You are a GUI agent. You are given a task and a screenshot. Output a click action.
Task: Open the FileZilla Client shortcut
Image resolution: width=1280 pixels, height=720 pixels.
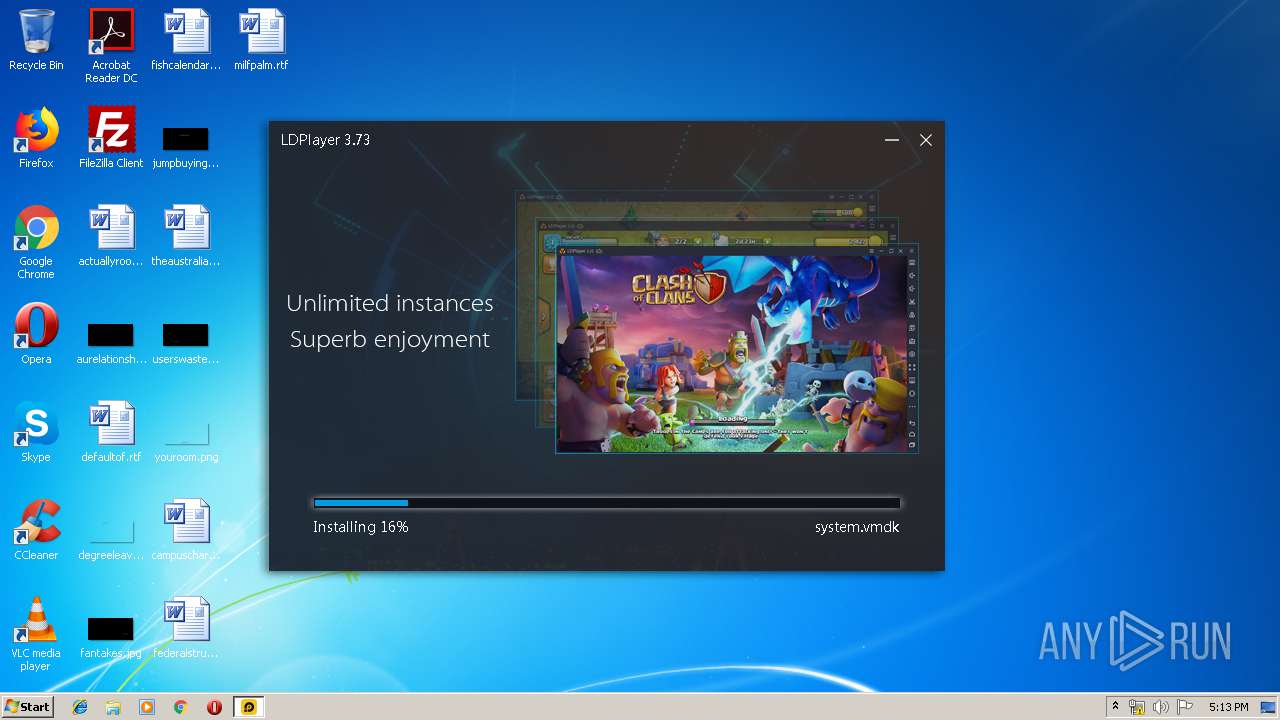pos(111,138)
